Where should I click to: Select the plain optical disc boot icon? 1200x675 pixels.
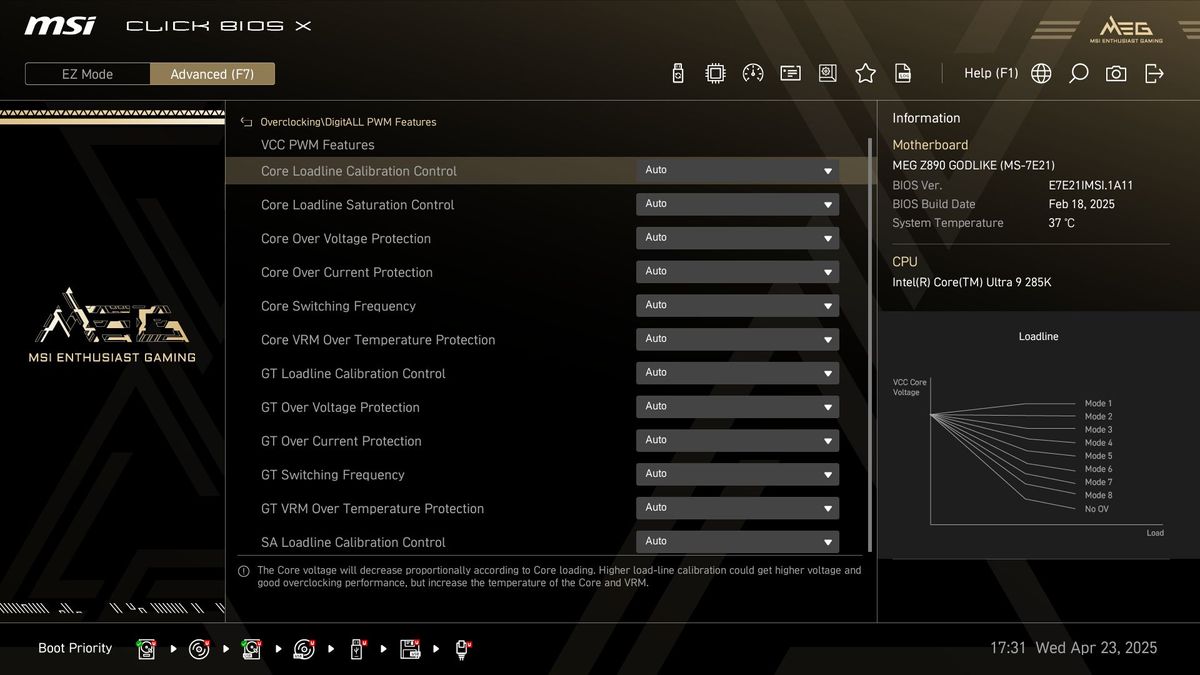pyautogui.click(x=199, y=649)
